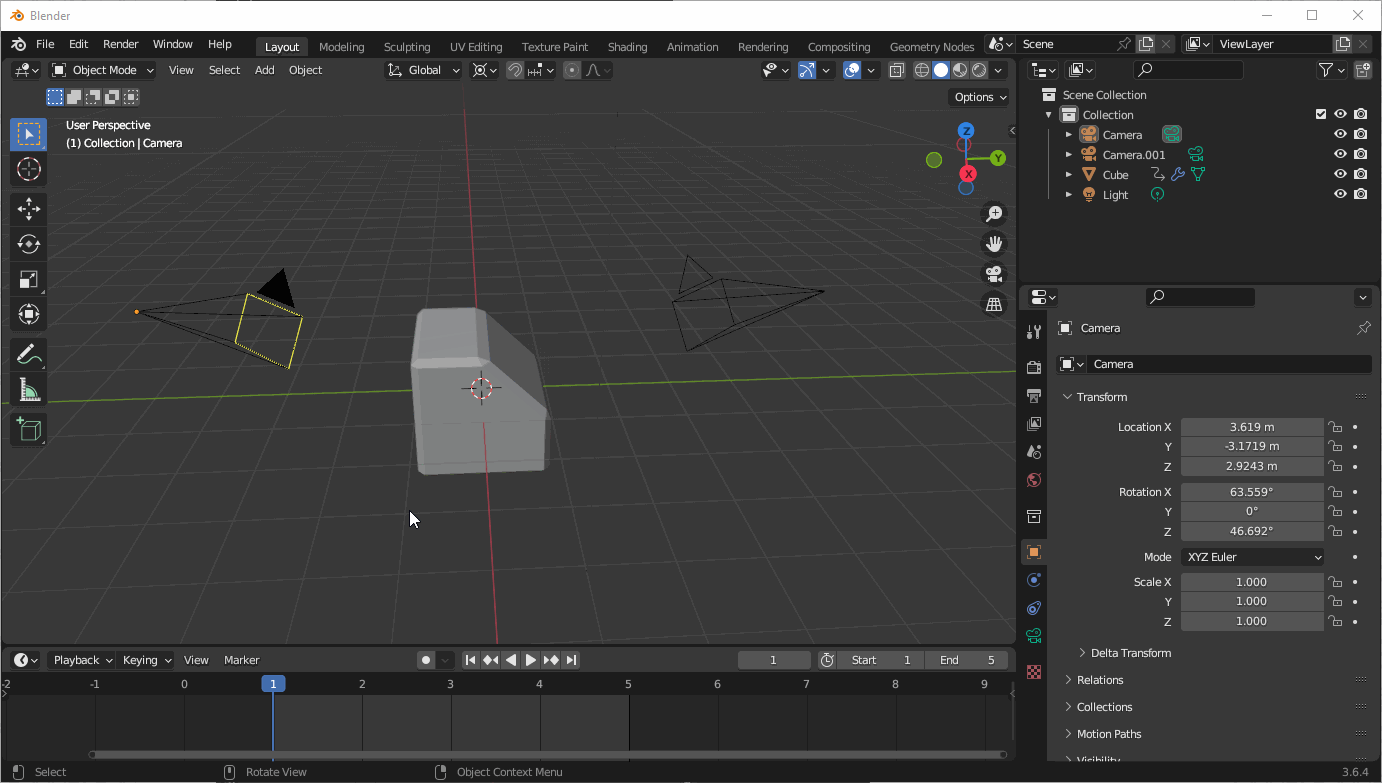Disable the Light's render camera toggle
This screenshot has width=1382, height=783.
point(1360,193)
